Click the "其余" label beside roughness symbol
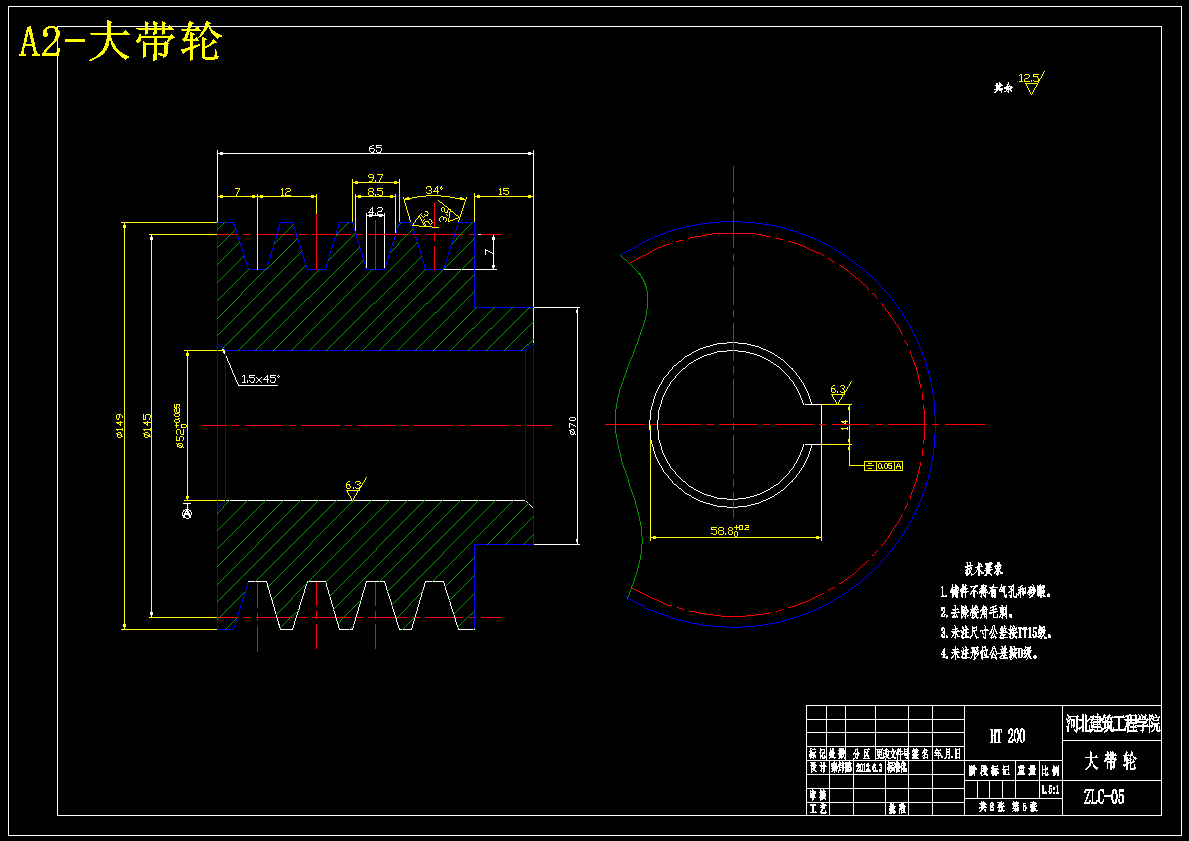The width and height of the screenshot is (1189, 841). (1003, 88)
